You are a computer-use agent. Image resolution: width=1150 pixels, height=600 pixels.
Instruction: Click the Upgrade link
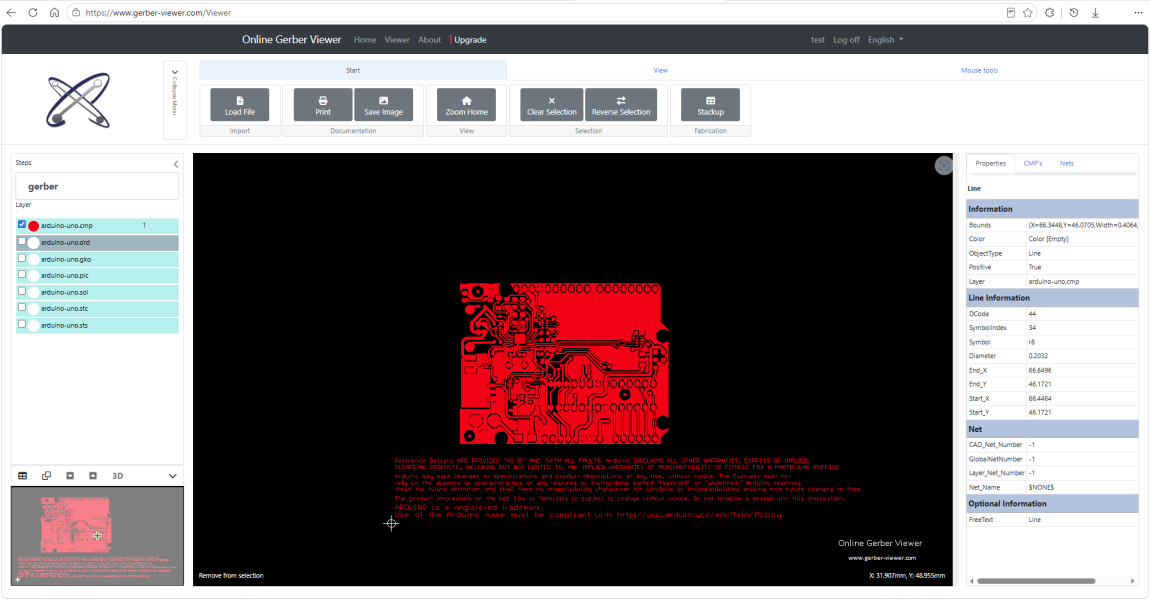469,40
